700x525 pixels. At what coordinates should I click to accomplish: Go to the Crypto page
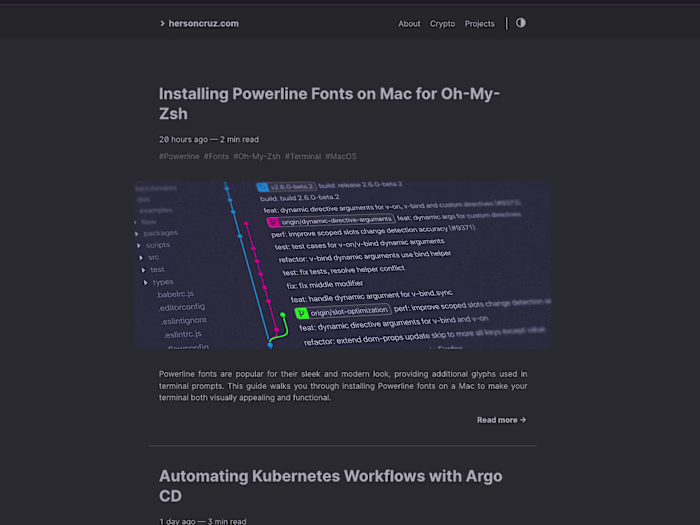tap(442, 23)
